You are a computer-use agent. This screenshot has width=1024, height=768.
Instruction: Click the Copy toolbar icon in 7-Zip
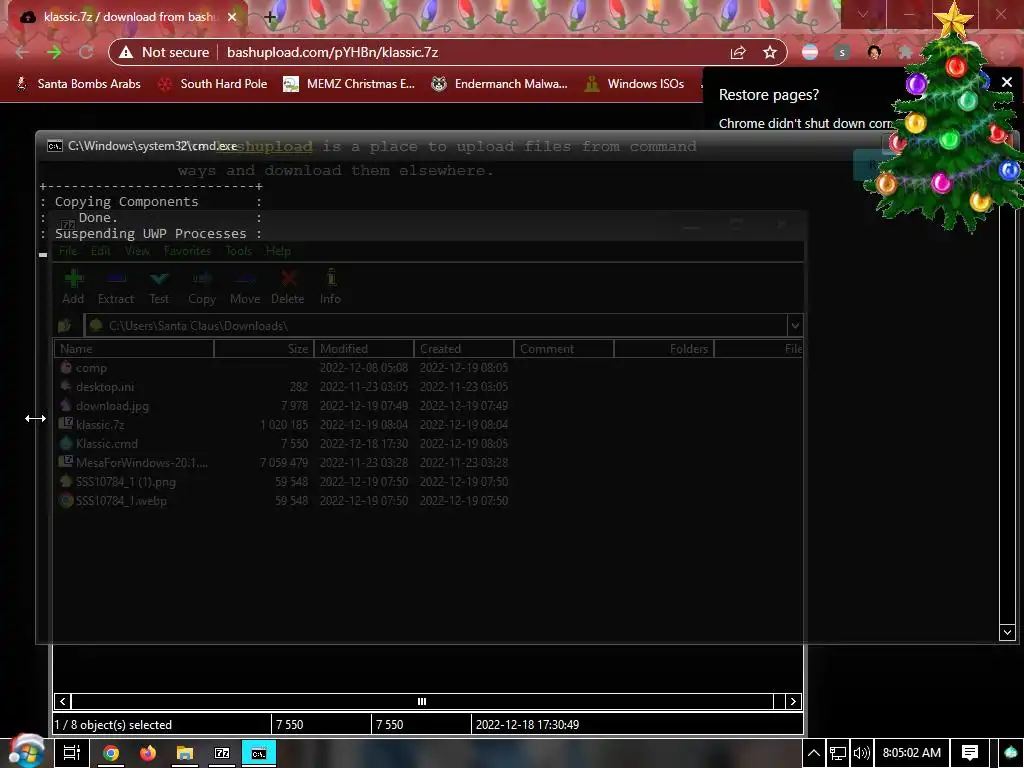[x=202, y=279]
